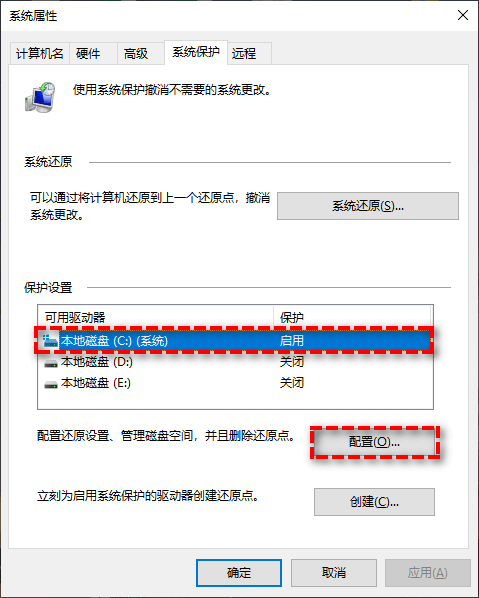Select the 本地磁盘 (D:) row
479x598 pixels.
(x=235, y=362)
